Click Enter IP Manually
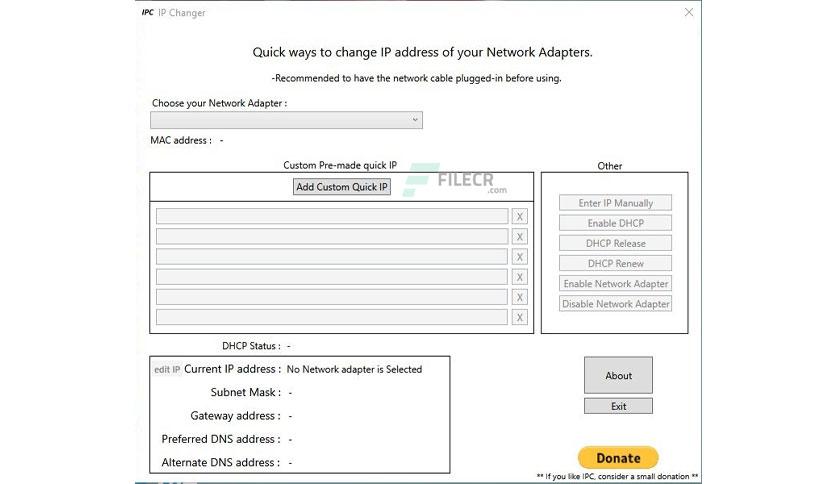The image size is (836, 484). 615,203
